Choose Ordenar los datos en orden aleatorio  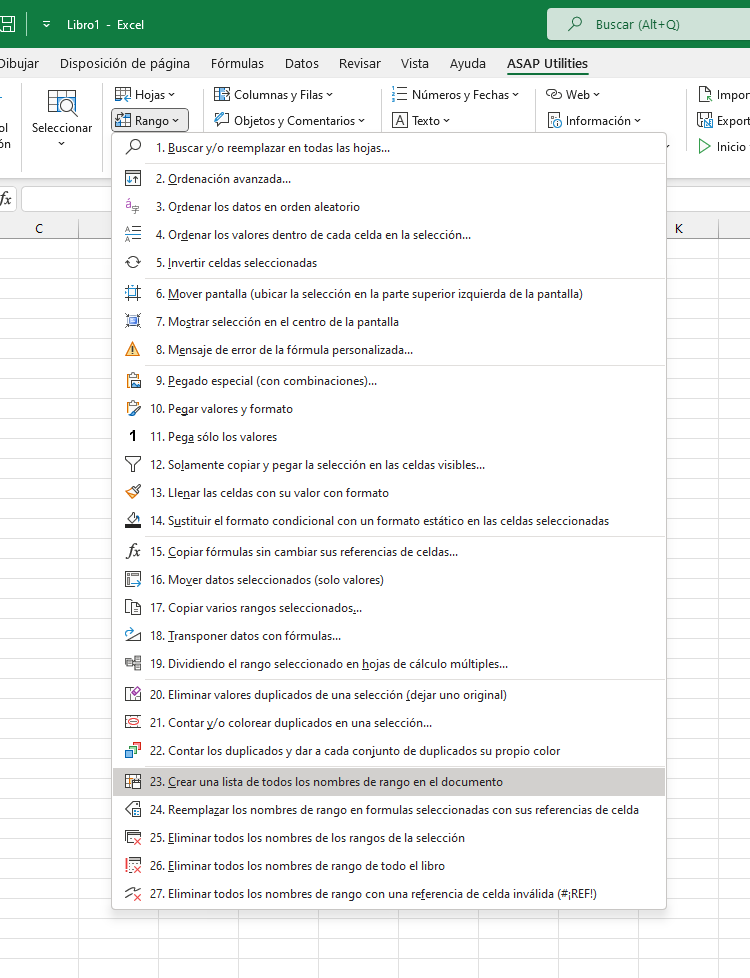pyautogui.click(x=389, y=206)
